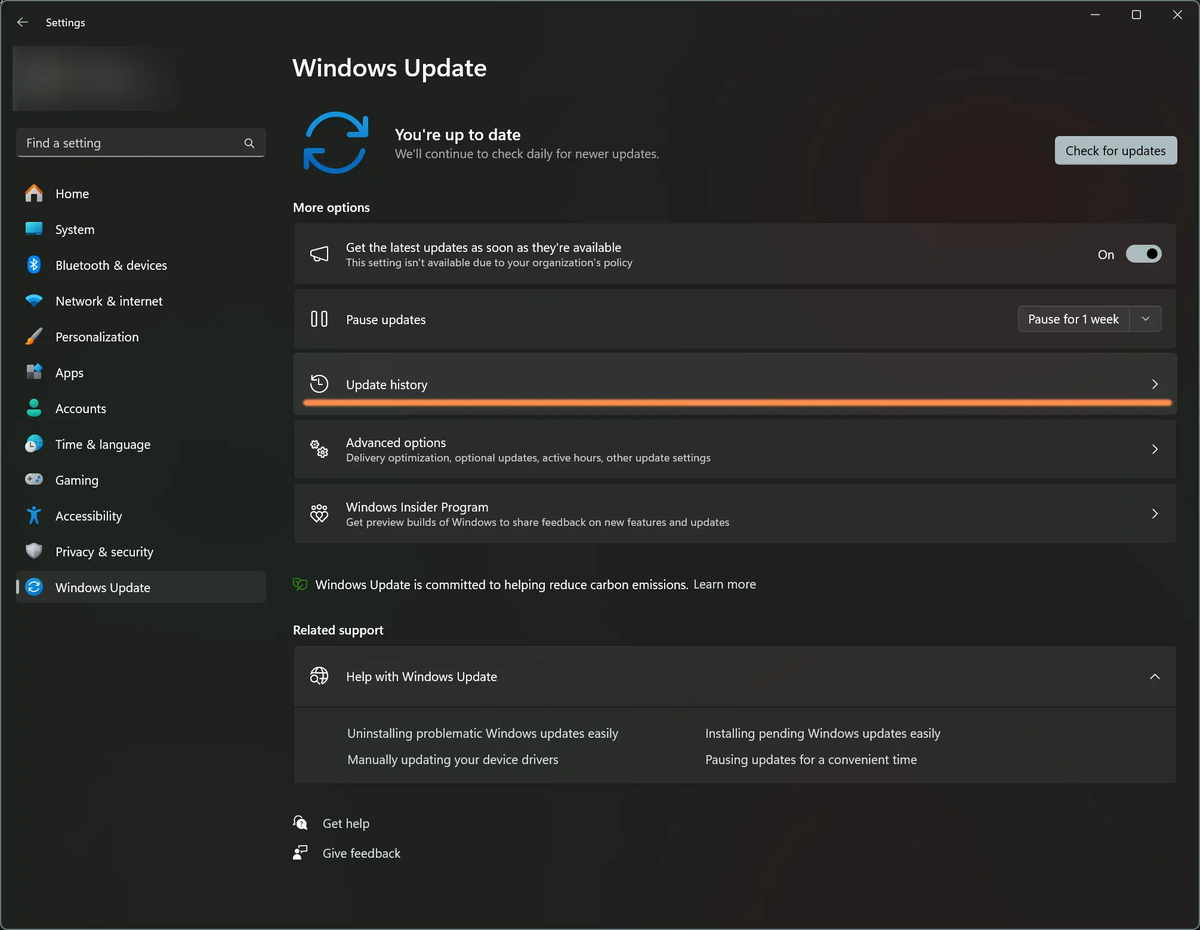1200x930 pixels.
Task: Click Pause for 1 week button
Action: click(x=1074, y=319)
